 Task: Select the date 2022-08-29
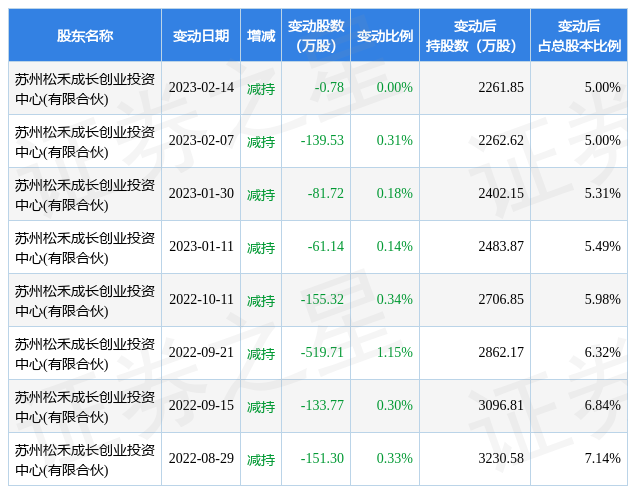tap(201, 458)
